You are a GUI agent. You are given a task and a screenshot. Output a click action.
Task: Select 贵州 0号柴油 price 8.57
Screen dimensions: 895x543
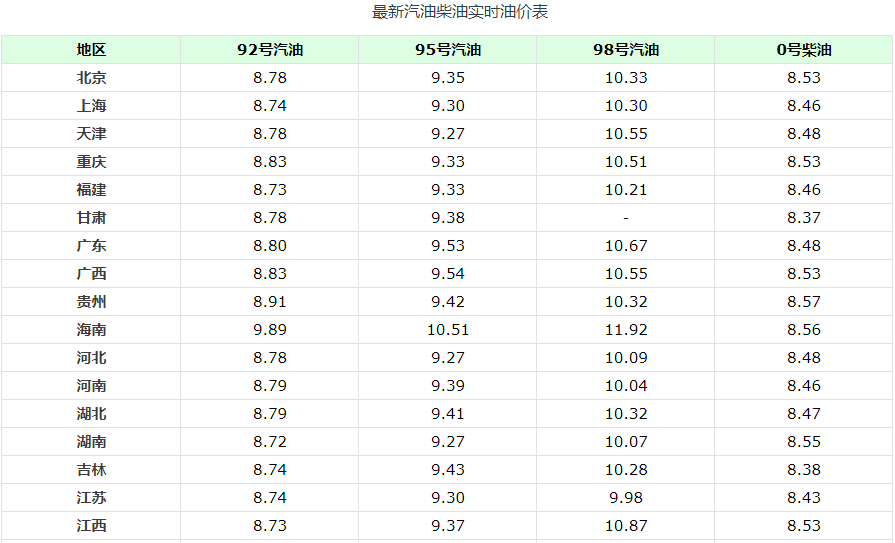804,301
